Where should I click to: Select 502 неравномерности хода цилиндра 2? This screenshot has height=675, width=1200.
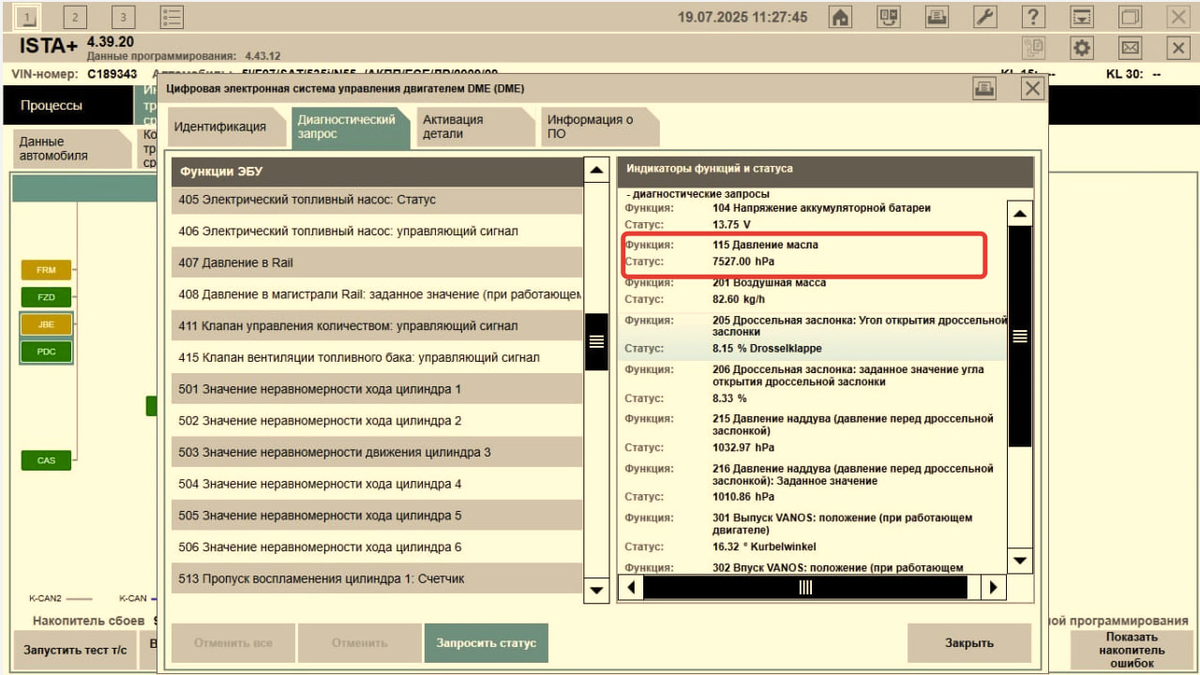point(376,421)
